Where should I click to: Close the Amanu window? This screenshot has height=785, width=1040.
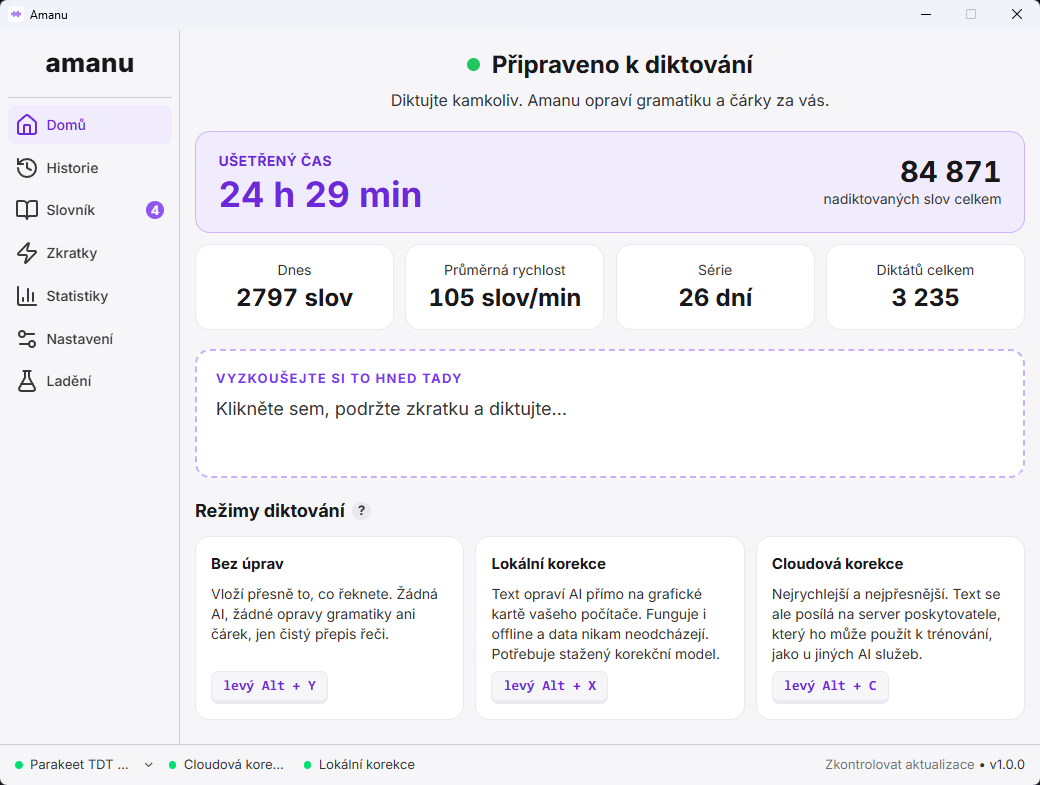[x=1017, y=14]
